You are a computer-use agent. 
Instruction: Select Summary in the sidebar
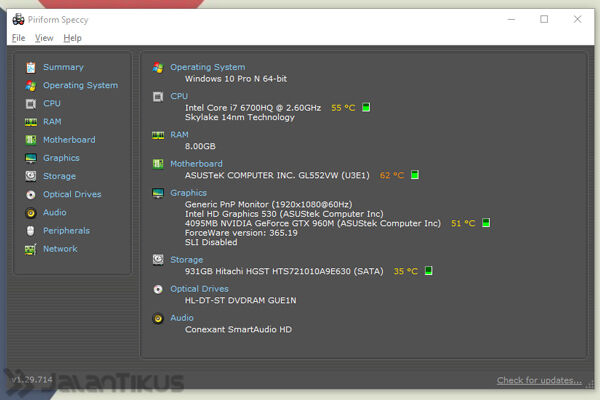[x=63, y=67]
